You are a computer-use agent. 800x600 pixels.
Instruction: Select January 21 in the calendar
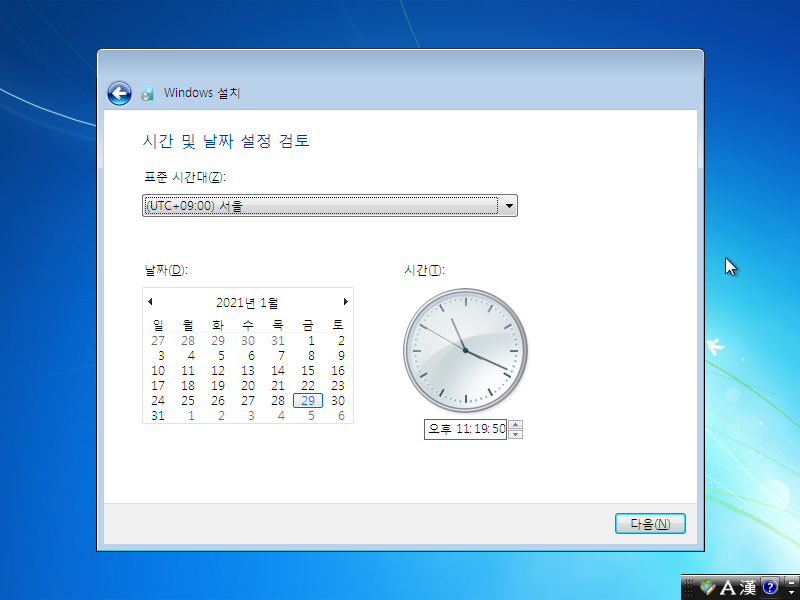[x=278, y=386]
